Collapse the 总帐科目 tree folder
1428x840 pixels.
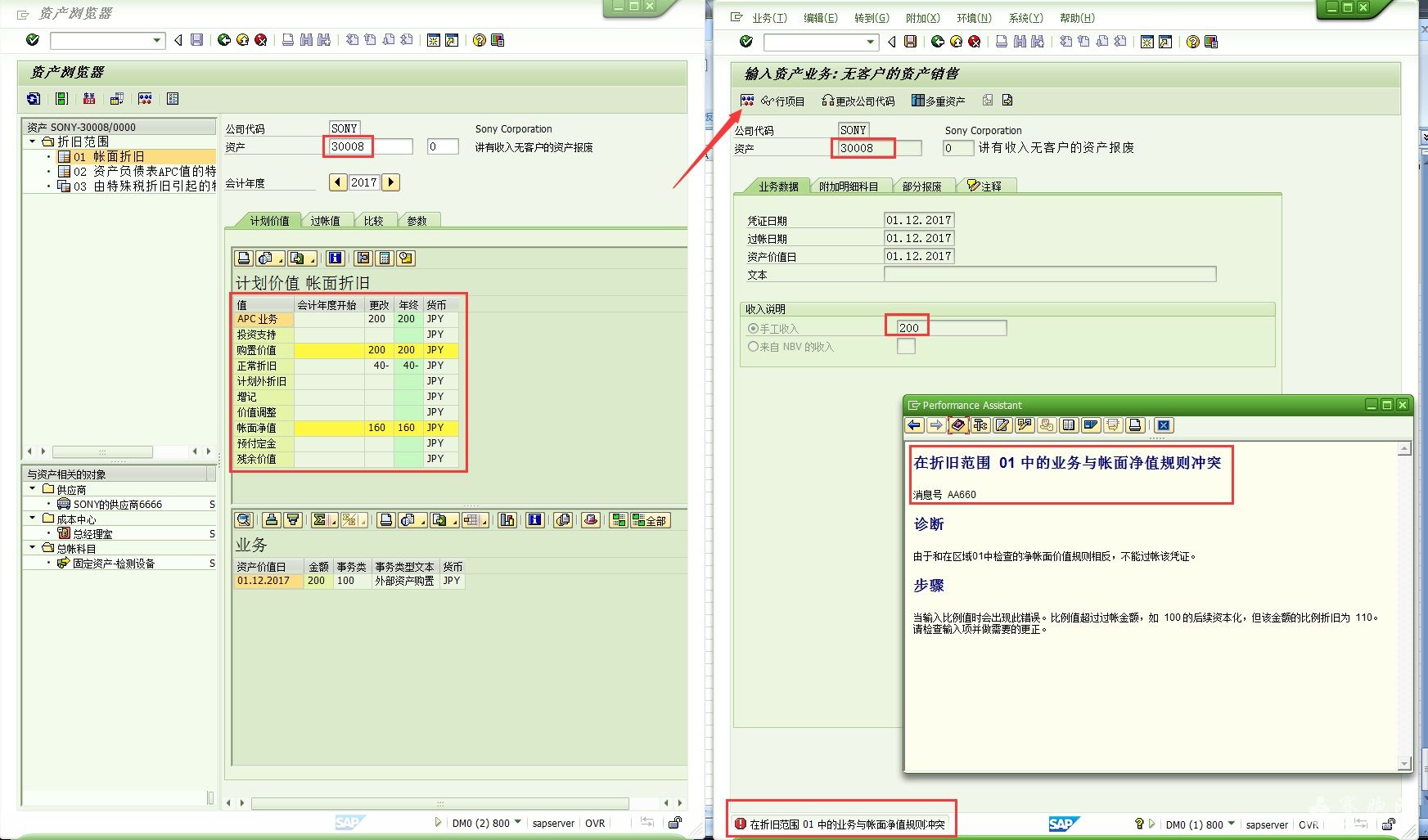pyautogui.click(x=32, y=548)
